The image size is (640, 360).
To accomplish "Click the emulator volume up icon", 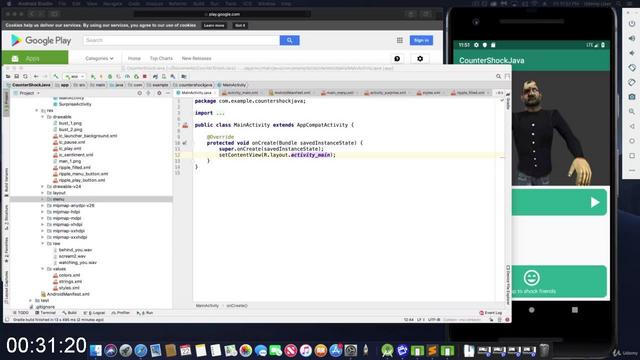I will pos(632,38).
